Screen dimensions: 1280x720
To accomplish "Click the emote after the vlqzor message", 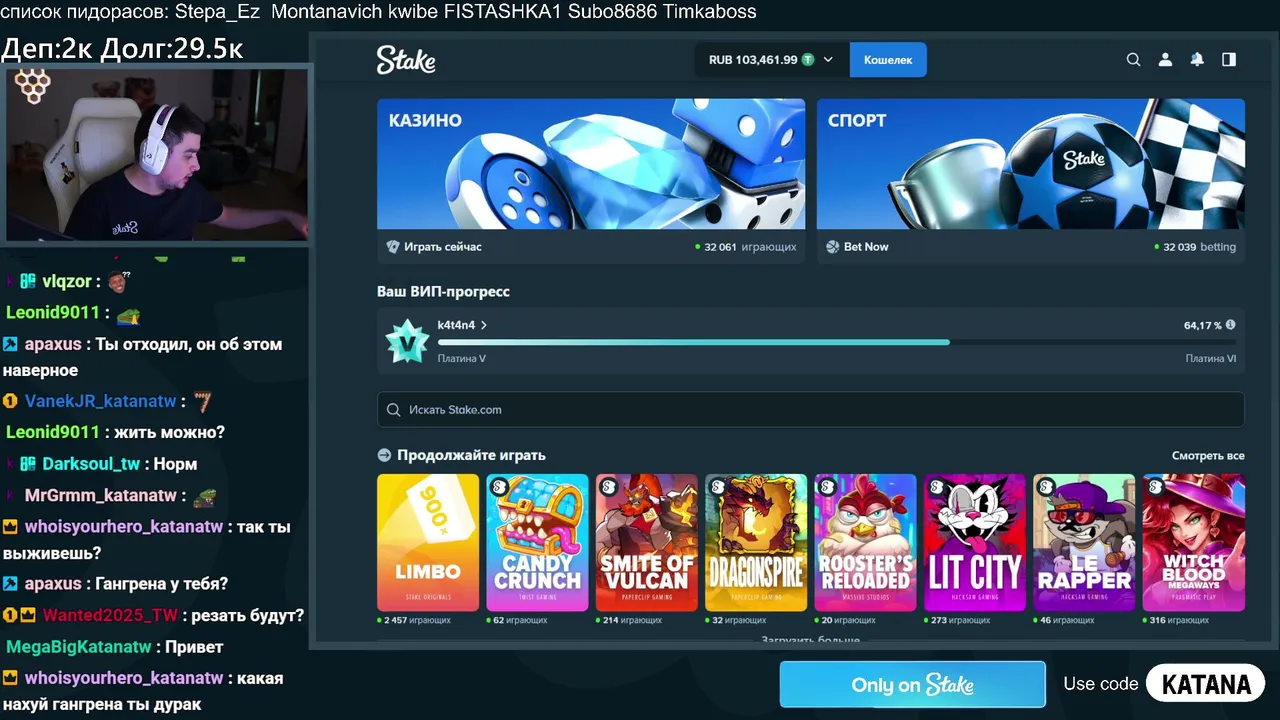I will point(120,281).
